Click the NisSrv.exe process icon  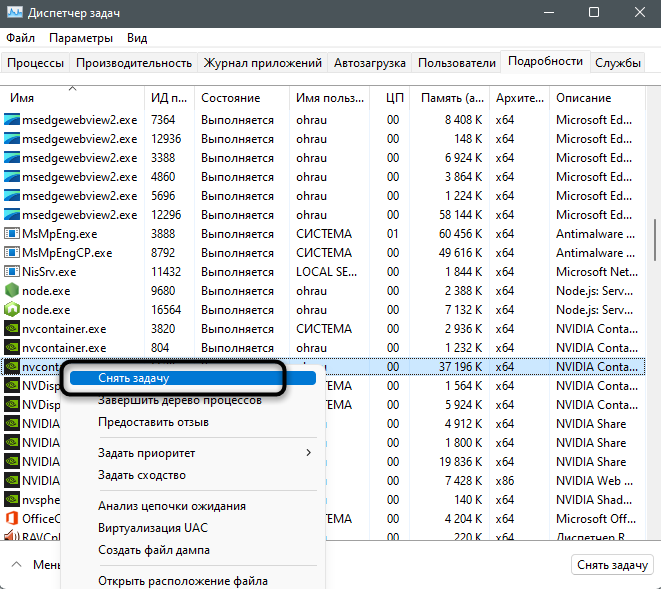click(12, 272)
